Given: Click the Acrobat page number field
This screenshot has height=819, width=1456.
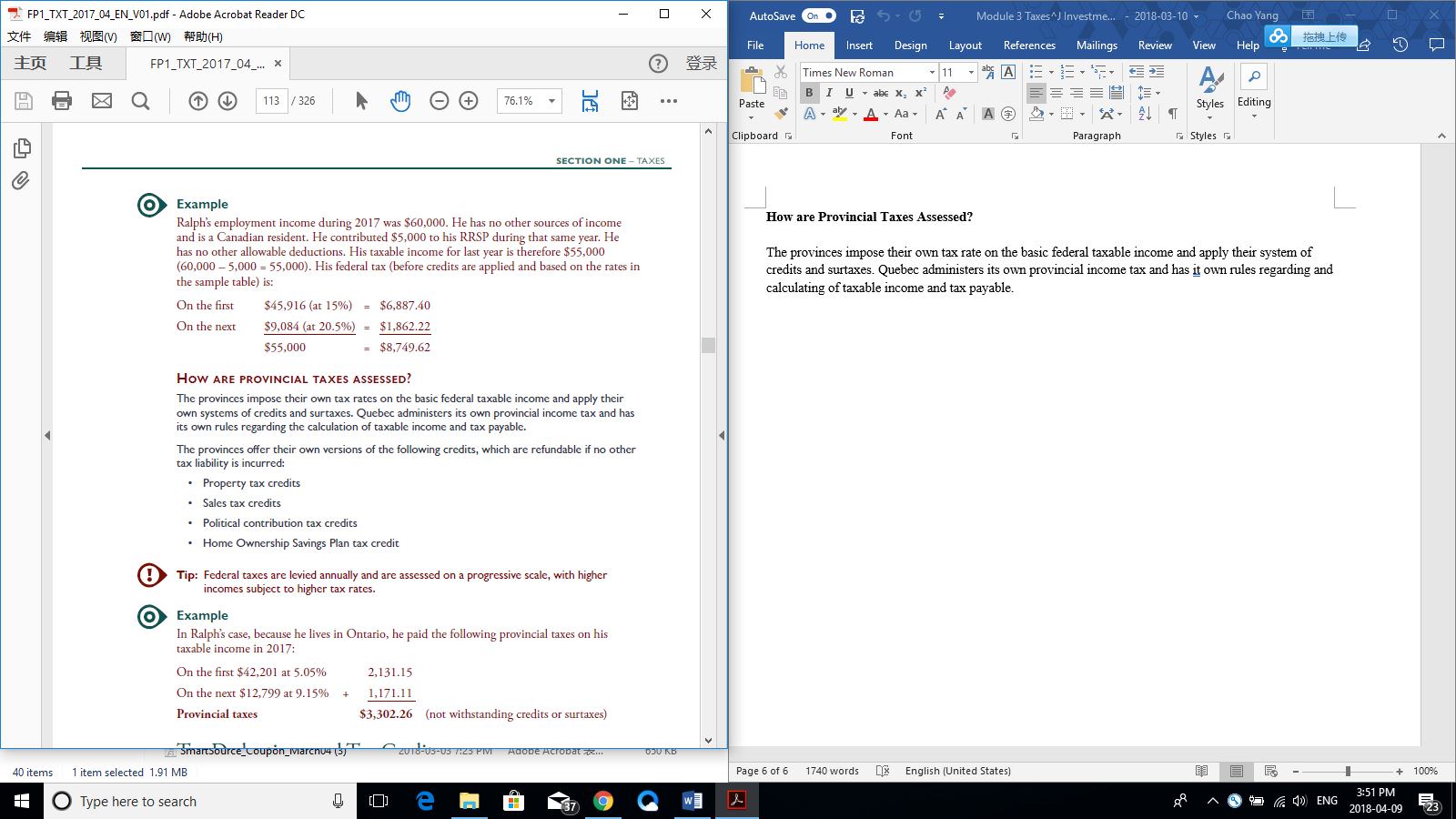Looking at the screenshot, I should click(271, 101).
